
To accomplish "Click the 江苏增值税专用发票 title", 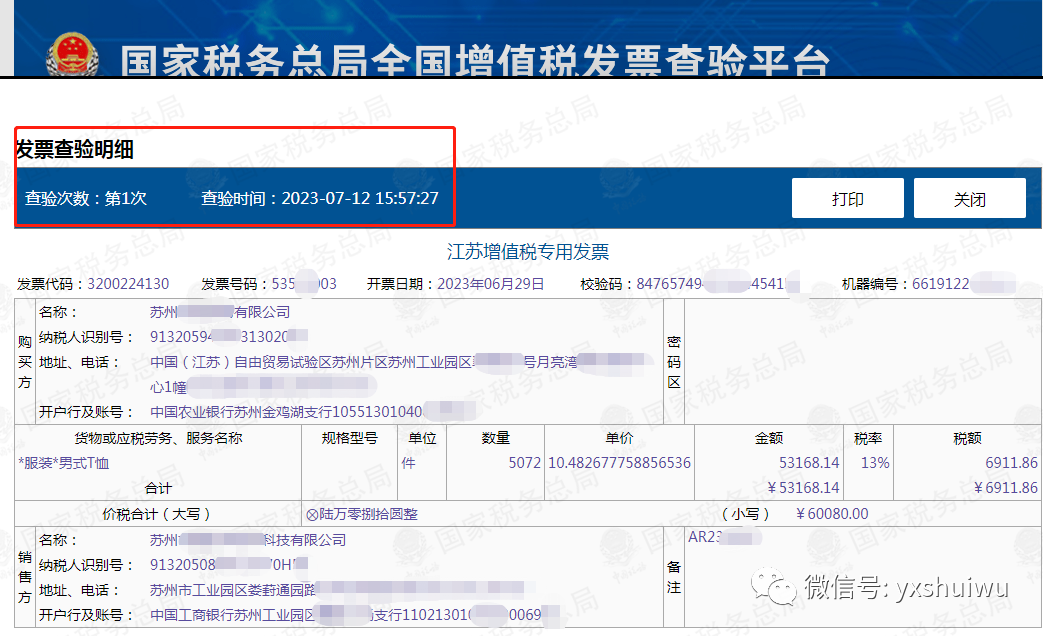I will 527,251.
